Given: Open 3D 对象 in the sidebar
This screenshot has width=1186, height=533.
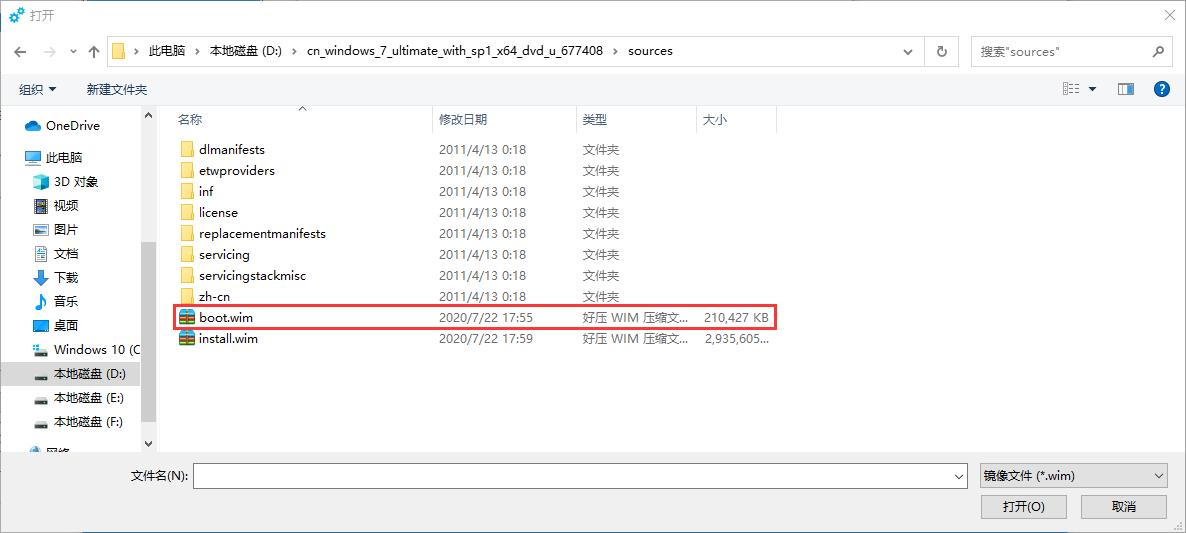Looking at the screenshot, I should point(66,182).
